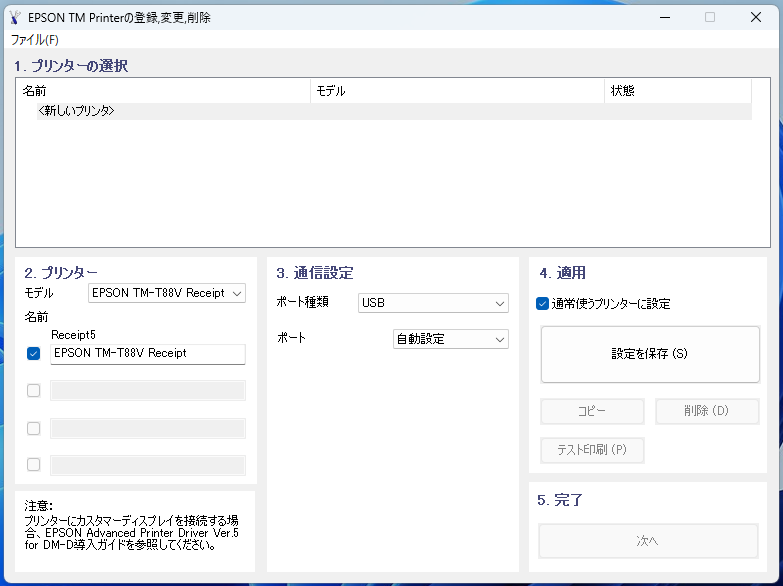783x586 pixels.
Task: Click the 状態 column header
Action: click(x=622, y=91)
